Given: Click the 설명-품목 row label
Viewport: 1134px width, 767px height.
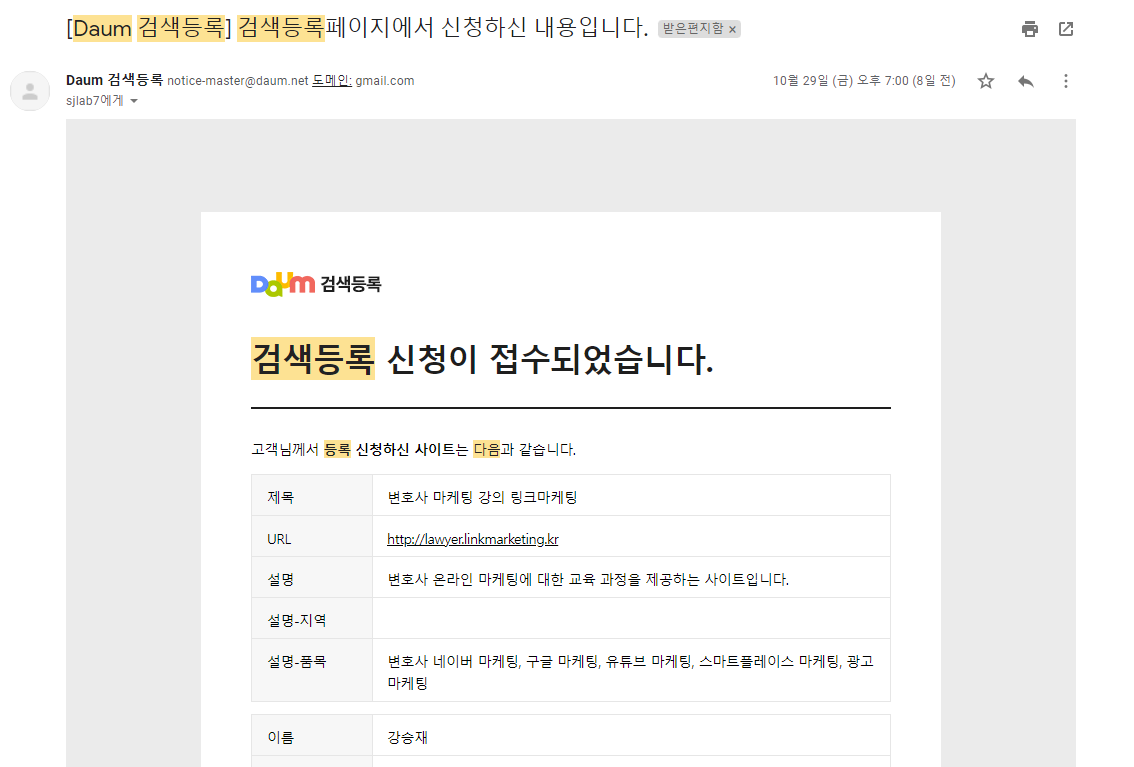Looking at the screenshot, I should [296, 662].
